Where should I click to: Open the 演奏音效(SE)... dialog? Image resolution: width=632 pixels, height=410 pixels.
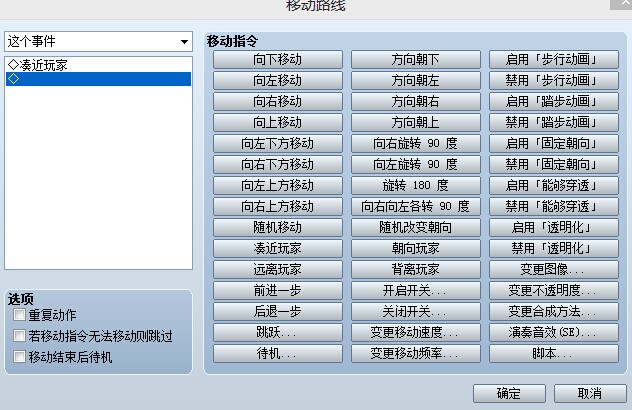[x=554, y=332]
